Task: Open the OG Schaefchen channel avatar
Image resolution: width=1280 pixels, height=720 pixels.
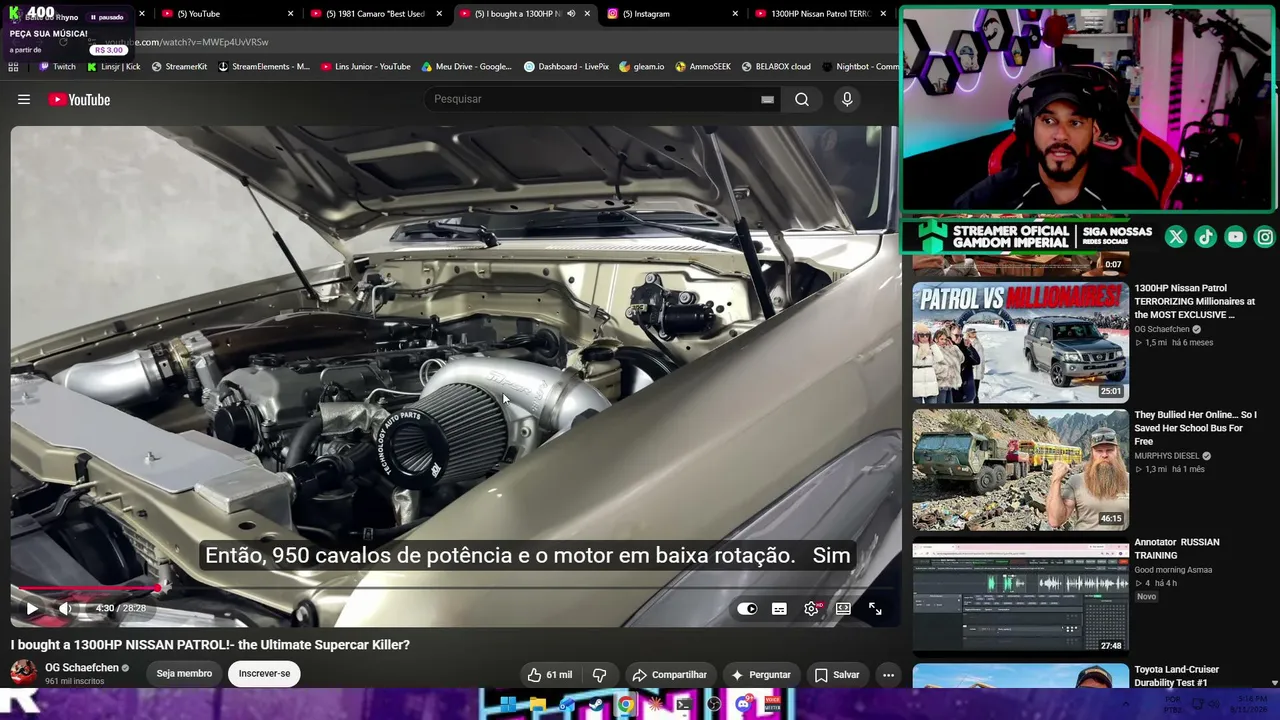Action: tap(24, 673)
